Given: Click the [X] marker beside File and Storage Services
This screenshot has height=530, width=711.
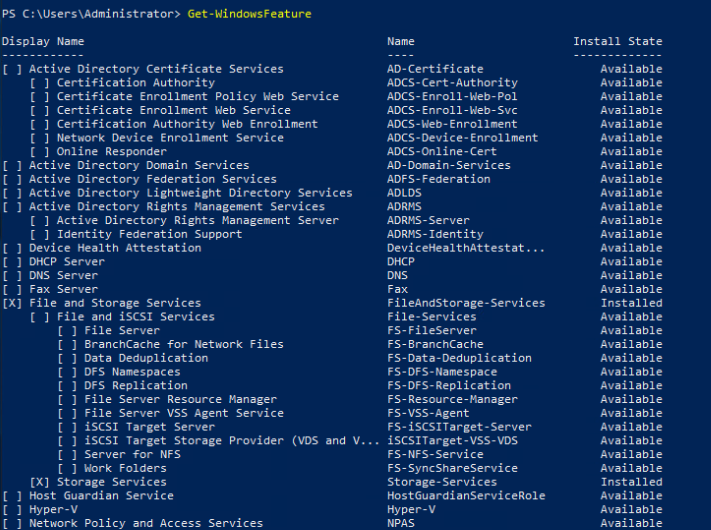Looking at the screenshot, I should 11,303.
